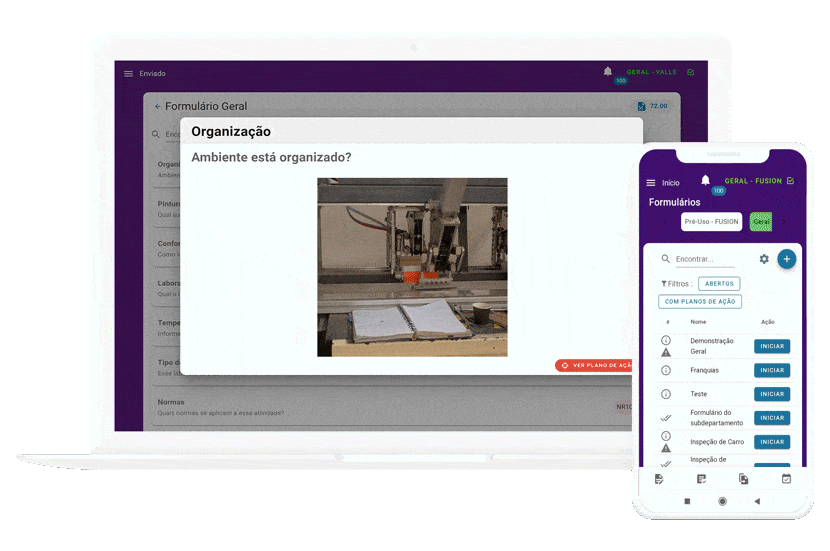Click the search icon in Formulário Geral
Image resolution: width=830 pixels, height=551 pixels.
click(156, 134)
